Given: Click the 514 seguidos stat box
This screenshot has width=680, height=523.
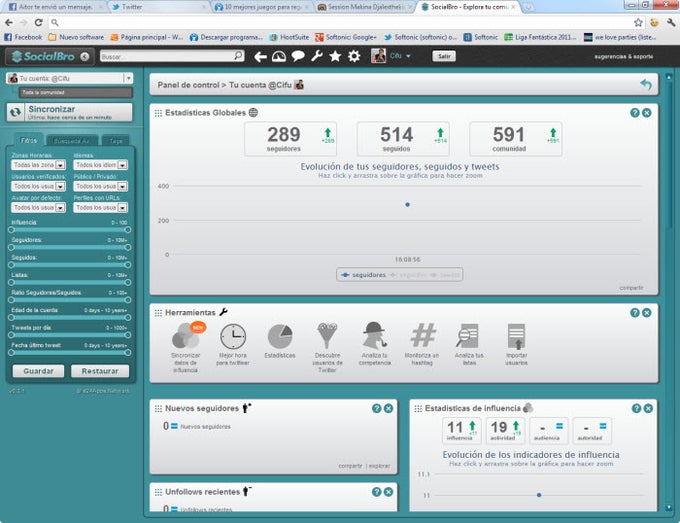Looking at the screenshot, I should point(403,139).
